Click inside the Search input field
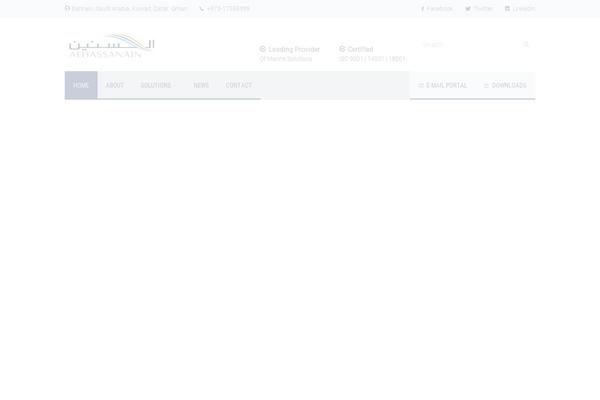This screenshot has width=600, height=400. 470,45
